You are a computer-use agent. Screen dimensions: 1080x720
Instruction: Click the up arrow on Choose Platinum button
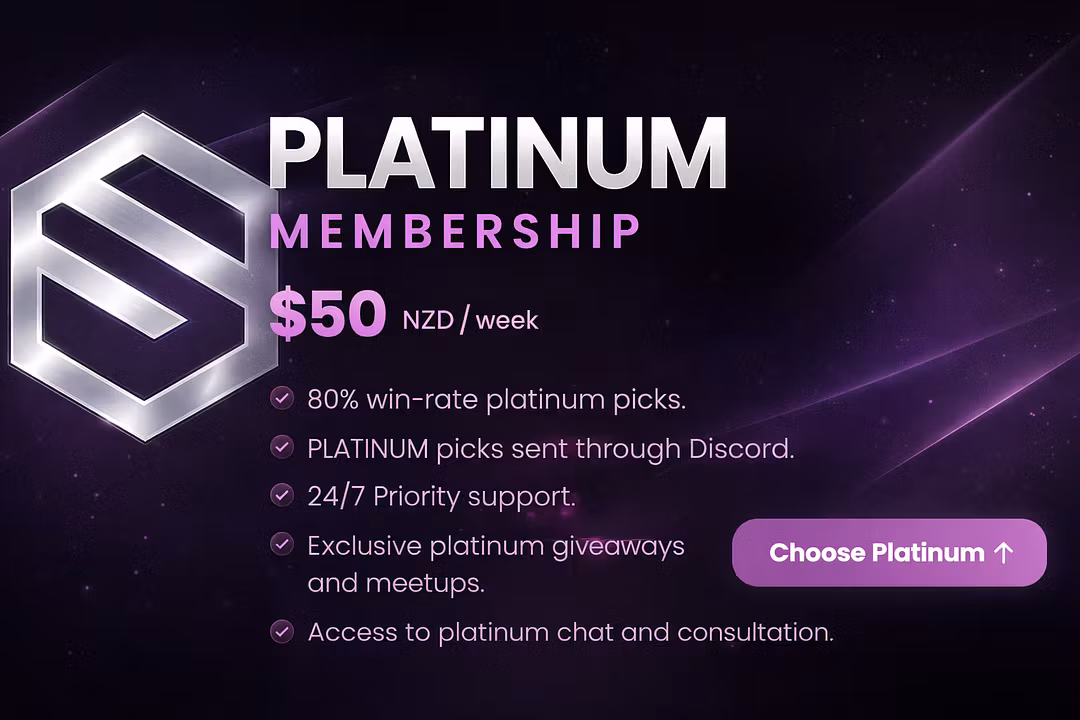coord(1005,552)
